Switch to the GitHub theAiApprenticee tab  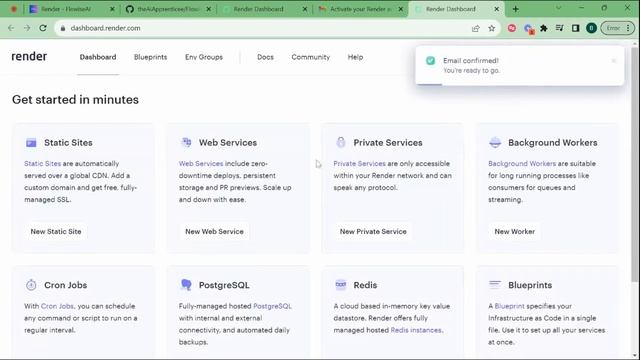tap(168, 9)
